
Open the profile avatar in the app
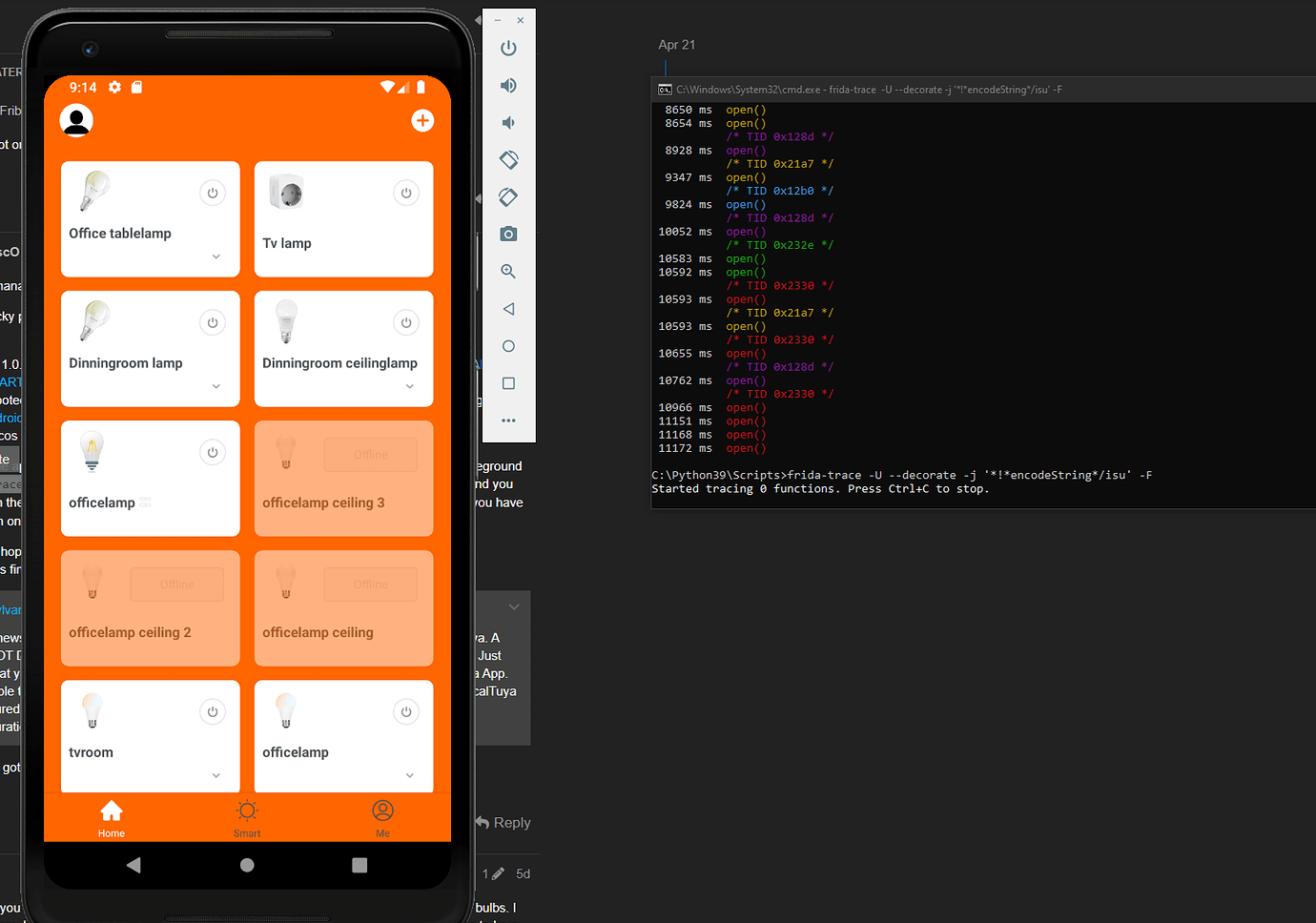coord(76,121)
